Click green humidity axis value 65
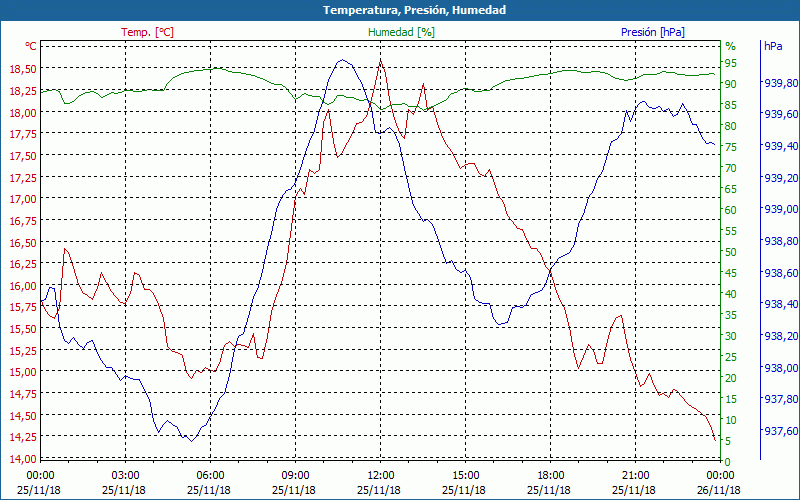Screen dimensions: 800x500 coord(731,189)
